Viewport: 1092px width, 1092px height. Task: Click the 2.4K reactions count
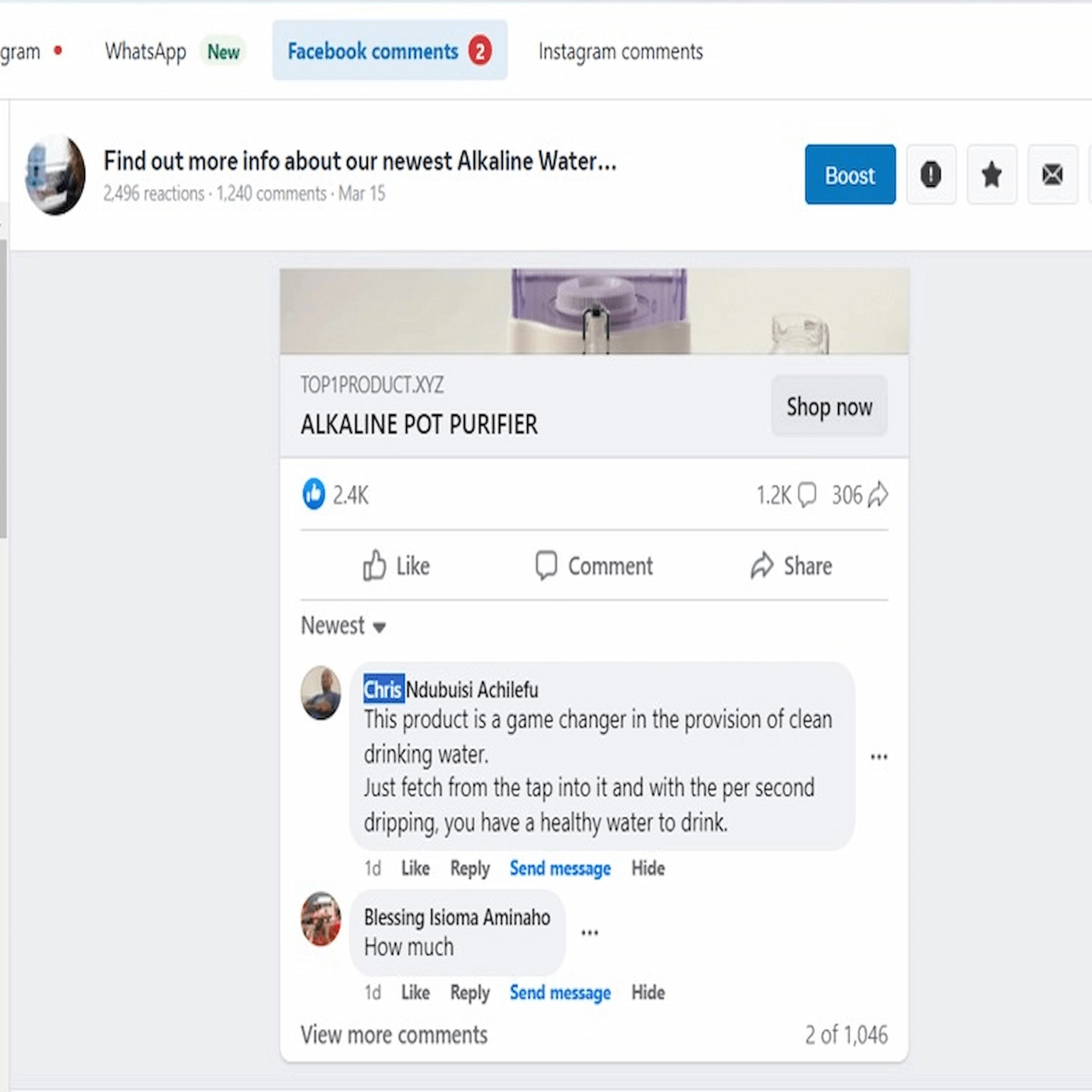click(x=350, y=495)
